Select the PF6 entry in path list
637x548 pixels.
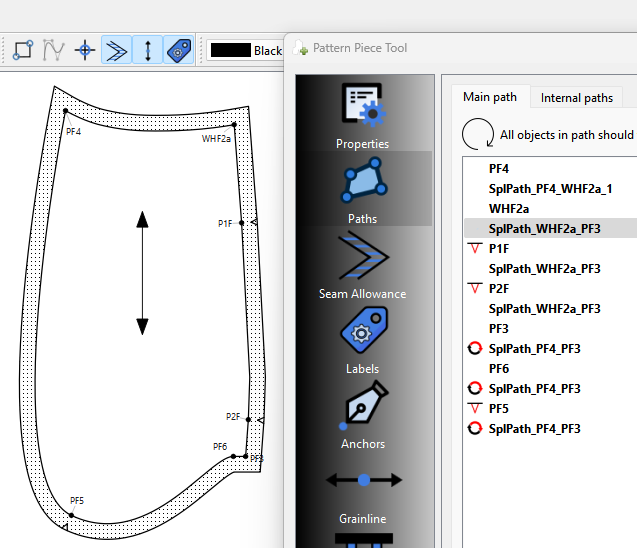pos(499,368)
